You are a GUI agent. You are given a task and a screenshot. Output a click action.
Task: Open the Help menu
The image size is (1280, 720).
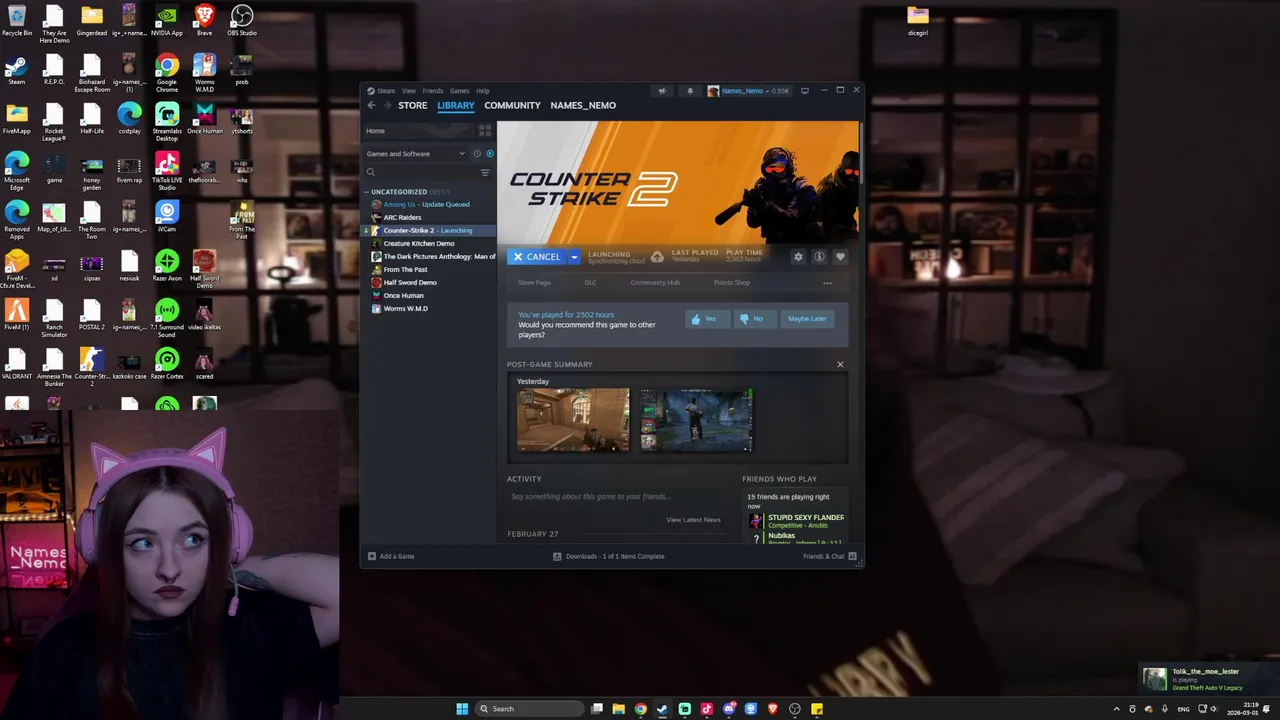click(483, 91)
